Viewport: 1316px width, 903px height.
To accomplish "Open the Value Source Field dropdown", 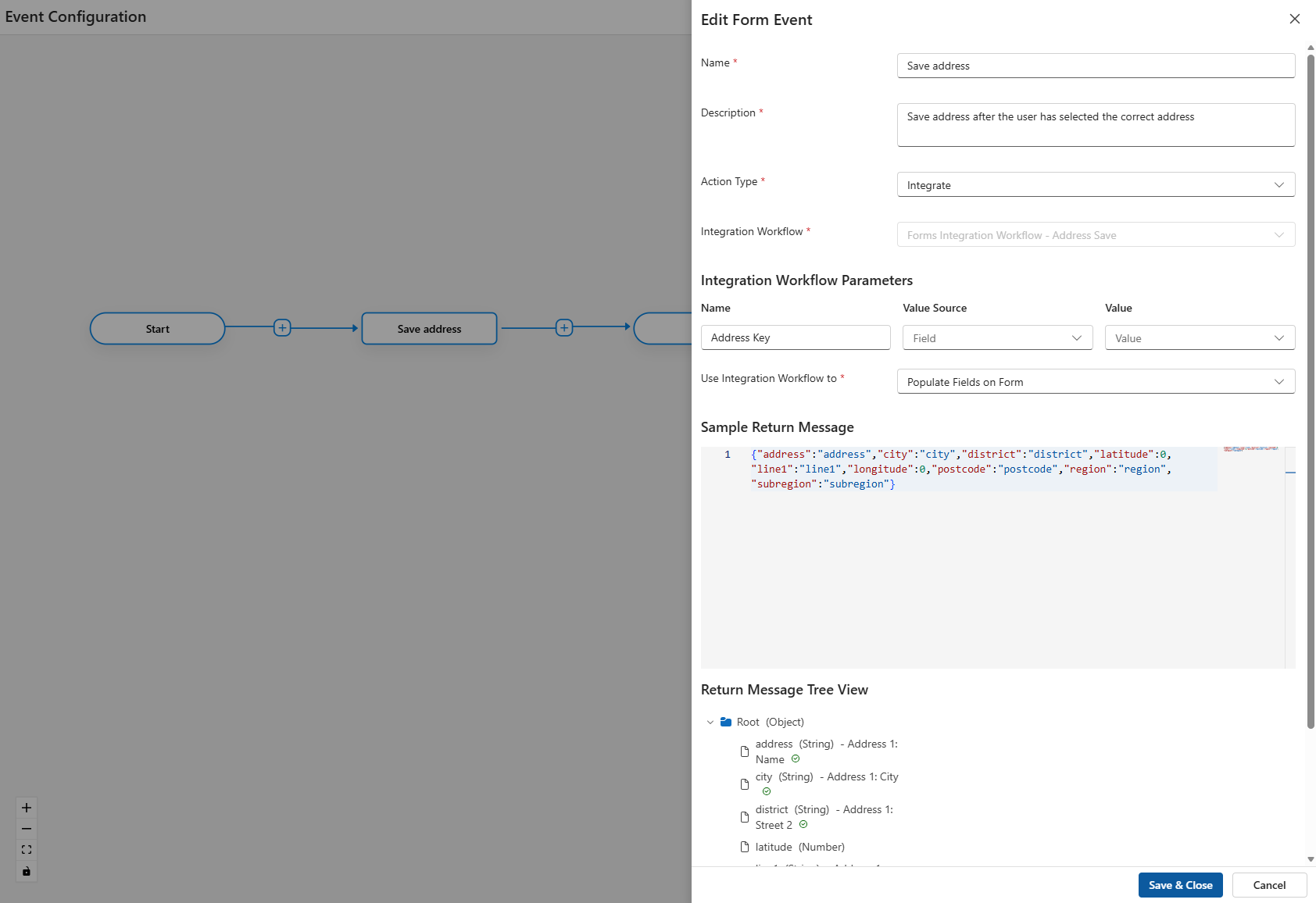I will pyautogui.click(x=997, y=338).
